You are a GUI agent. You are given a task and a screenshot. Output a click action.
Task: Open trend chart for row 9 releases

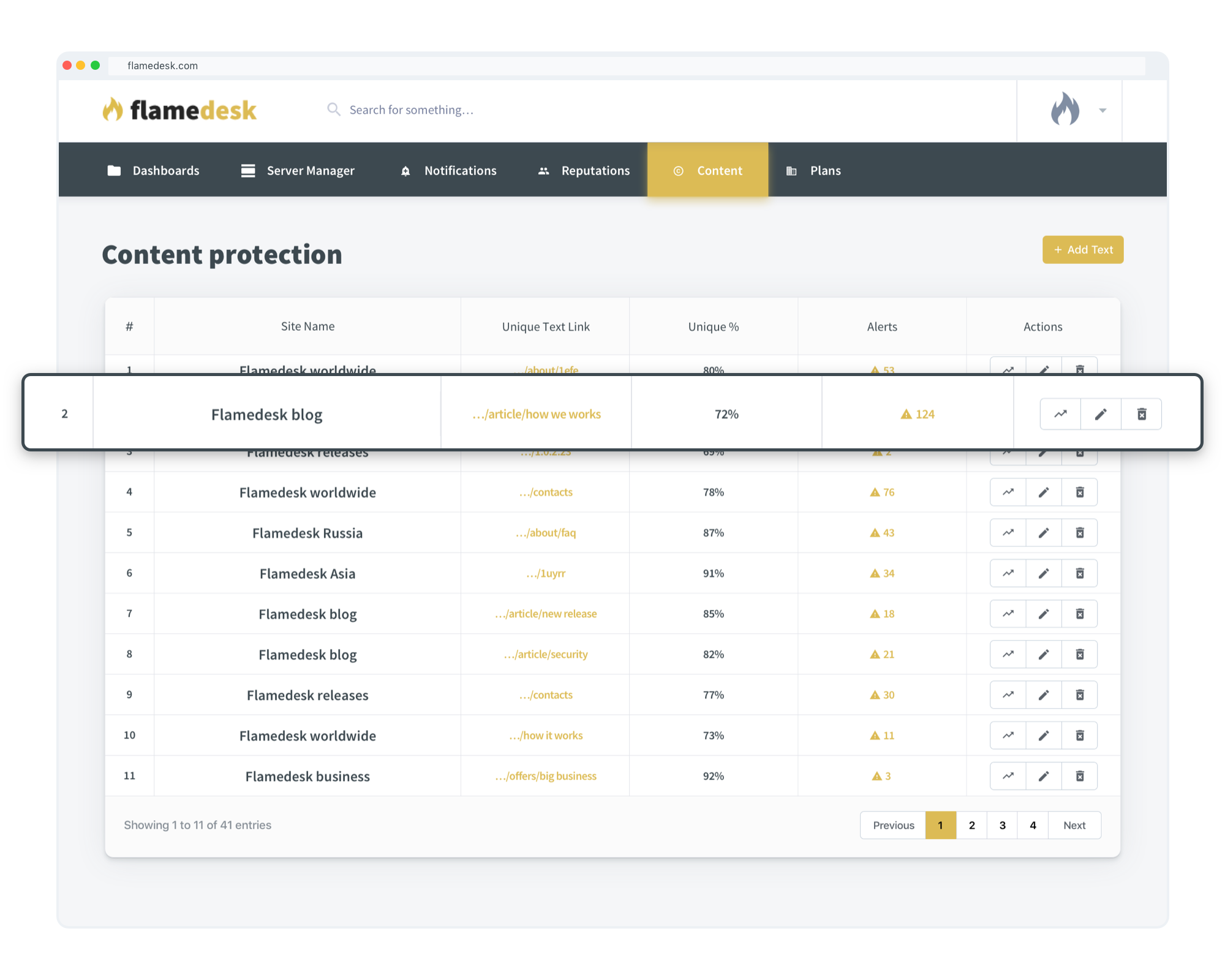click(x=1008, y=695)
